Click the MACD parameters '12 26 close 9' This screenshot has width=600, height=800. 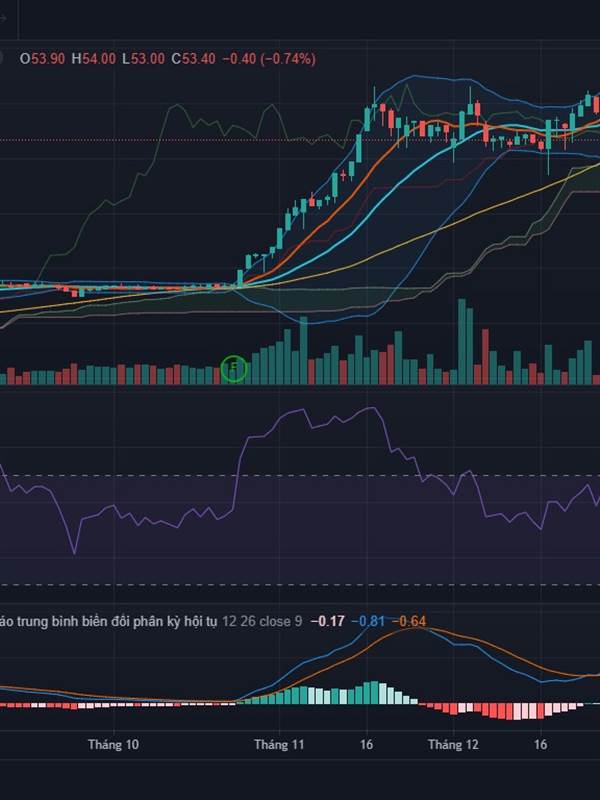(x=262, y=621)
